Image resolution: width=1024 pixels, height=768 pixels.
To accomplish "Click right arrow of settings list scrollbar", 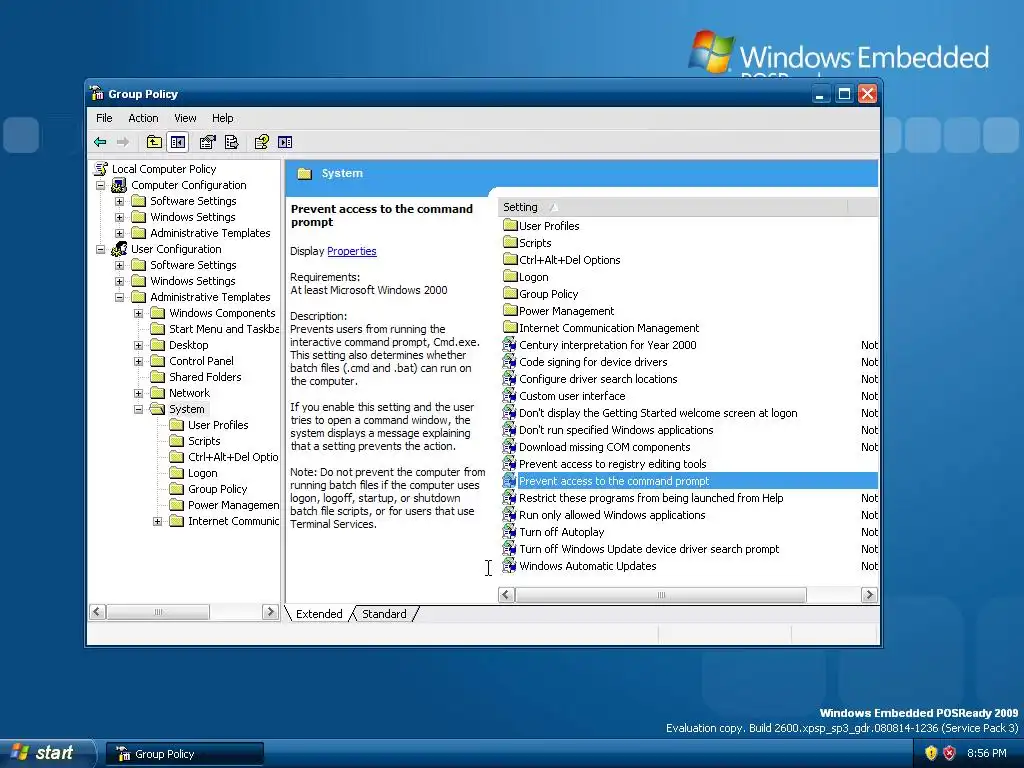I will 869,595.
